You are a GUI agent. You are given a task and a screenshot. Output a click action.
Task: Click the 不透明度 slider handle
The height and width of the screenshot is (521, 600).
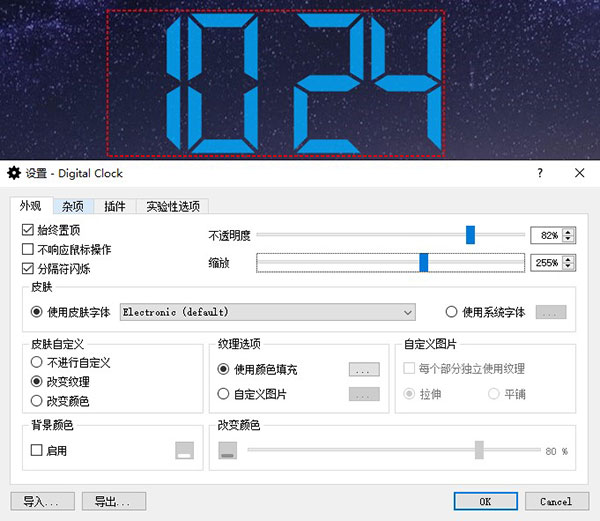coord(470,235)
